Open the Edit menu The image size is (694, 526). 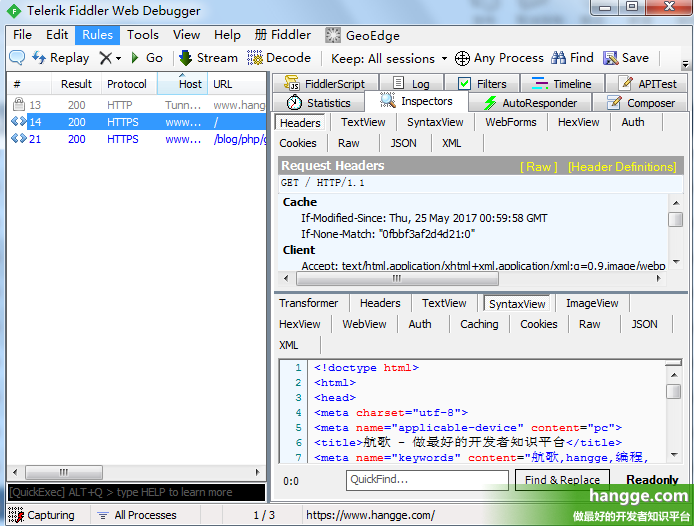(57, 35)
